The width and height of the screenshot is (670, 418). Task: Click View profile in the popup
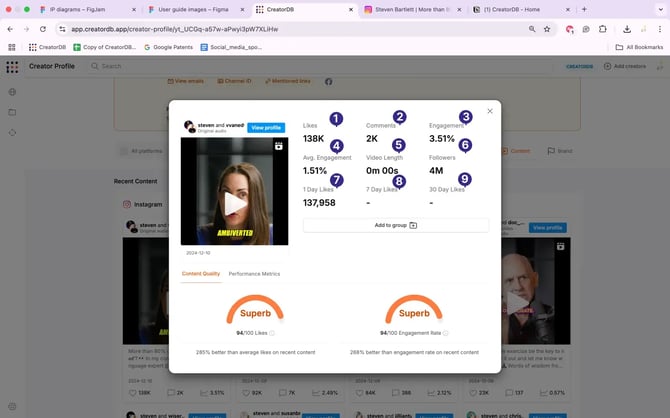pyautogui.click(x=266, y=128)
